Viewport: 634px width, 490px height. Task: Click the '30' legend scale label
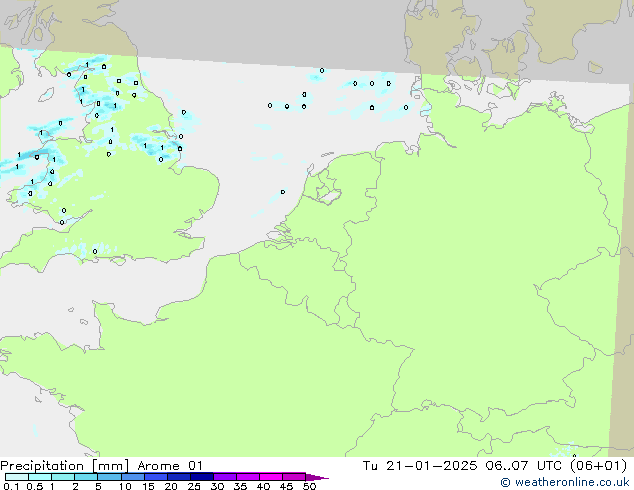217,486
